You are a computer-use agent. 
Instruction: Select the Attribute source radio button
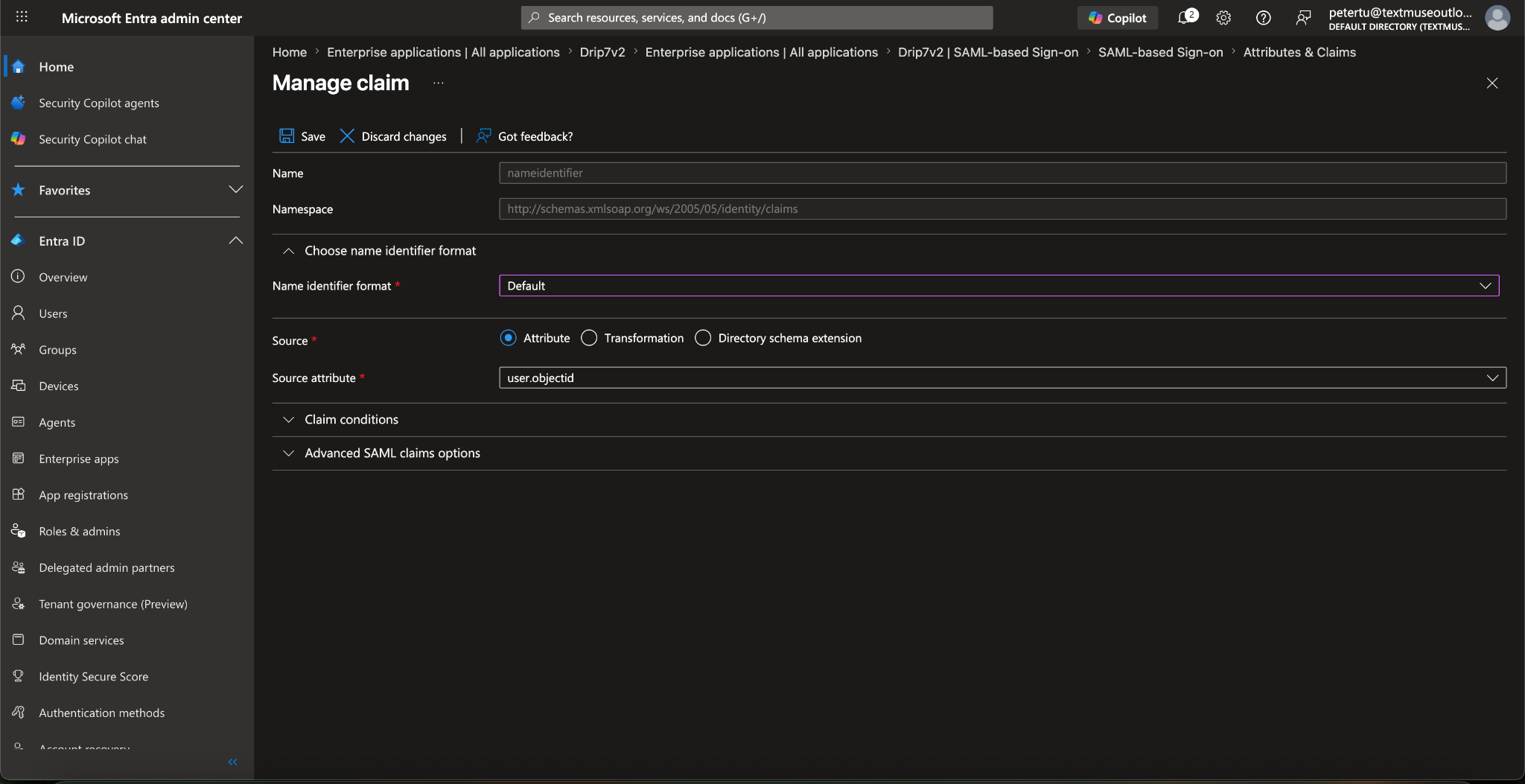pos(508,338)
